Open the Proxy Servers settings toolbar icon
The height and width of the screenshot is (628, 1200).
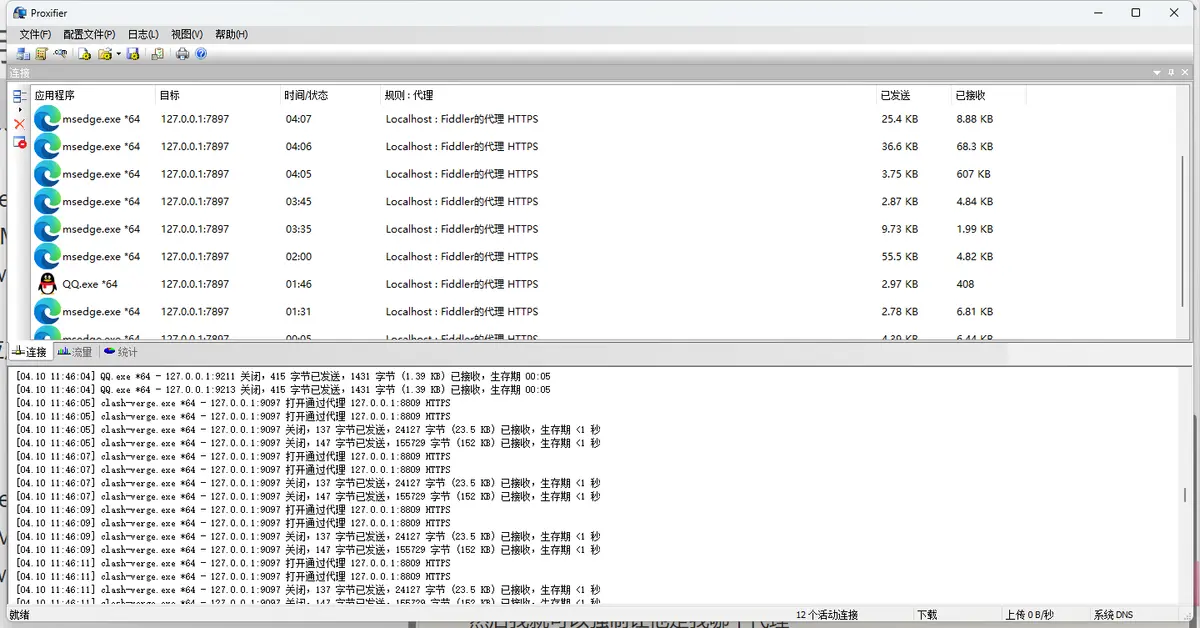[23, 54]
